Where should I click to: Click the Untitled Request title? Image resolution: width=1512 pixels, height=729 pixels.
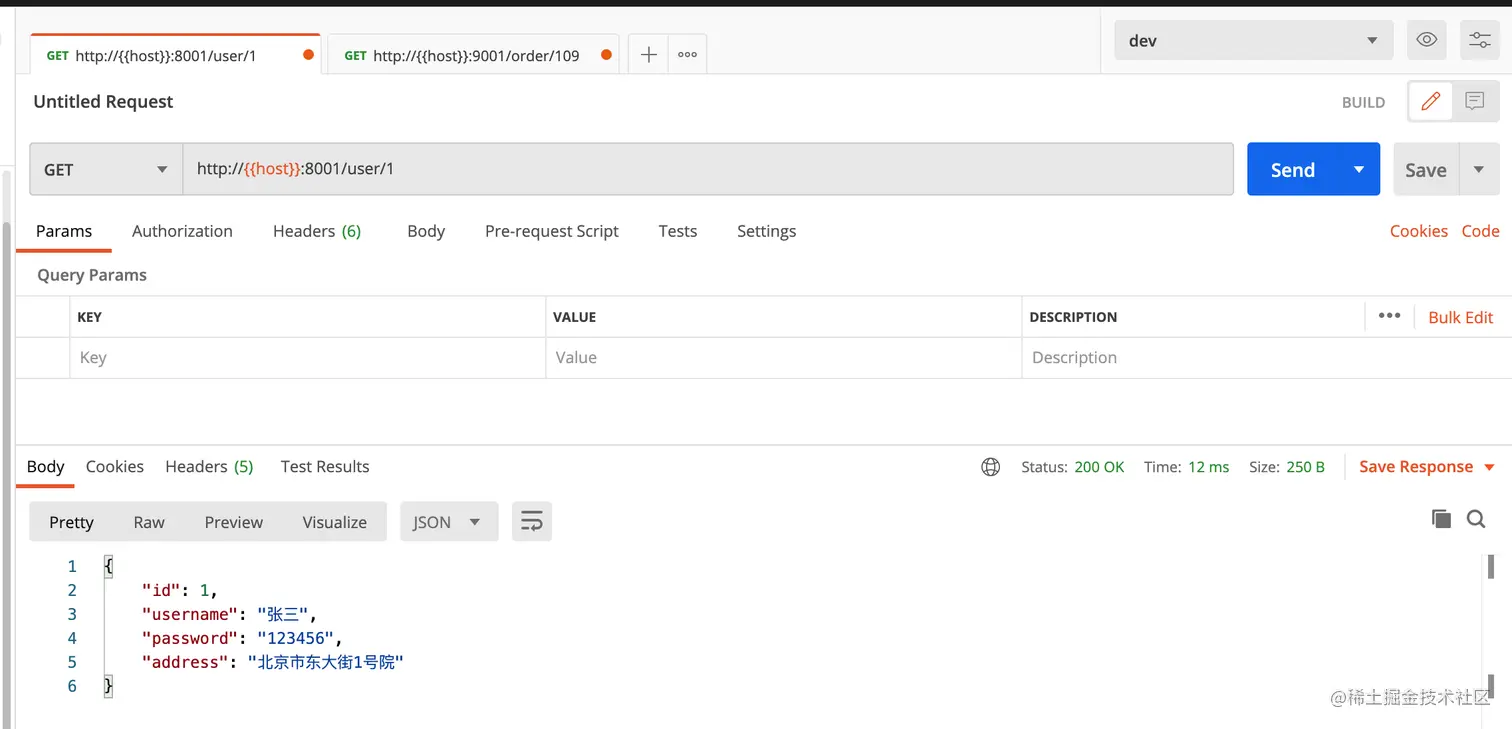tap(103, 102)
